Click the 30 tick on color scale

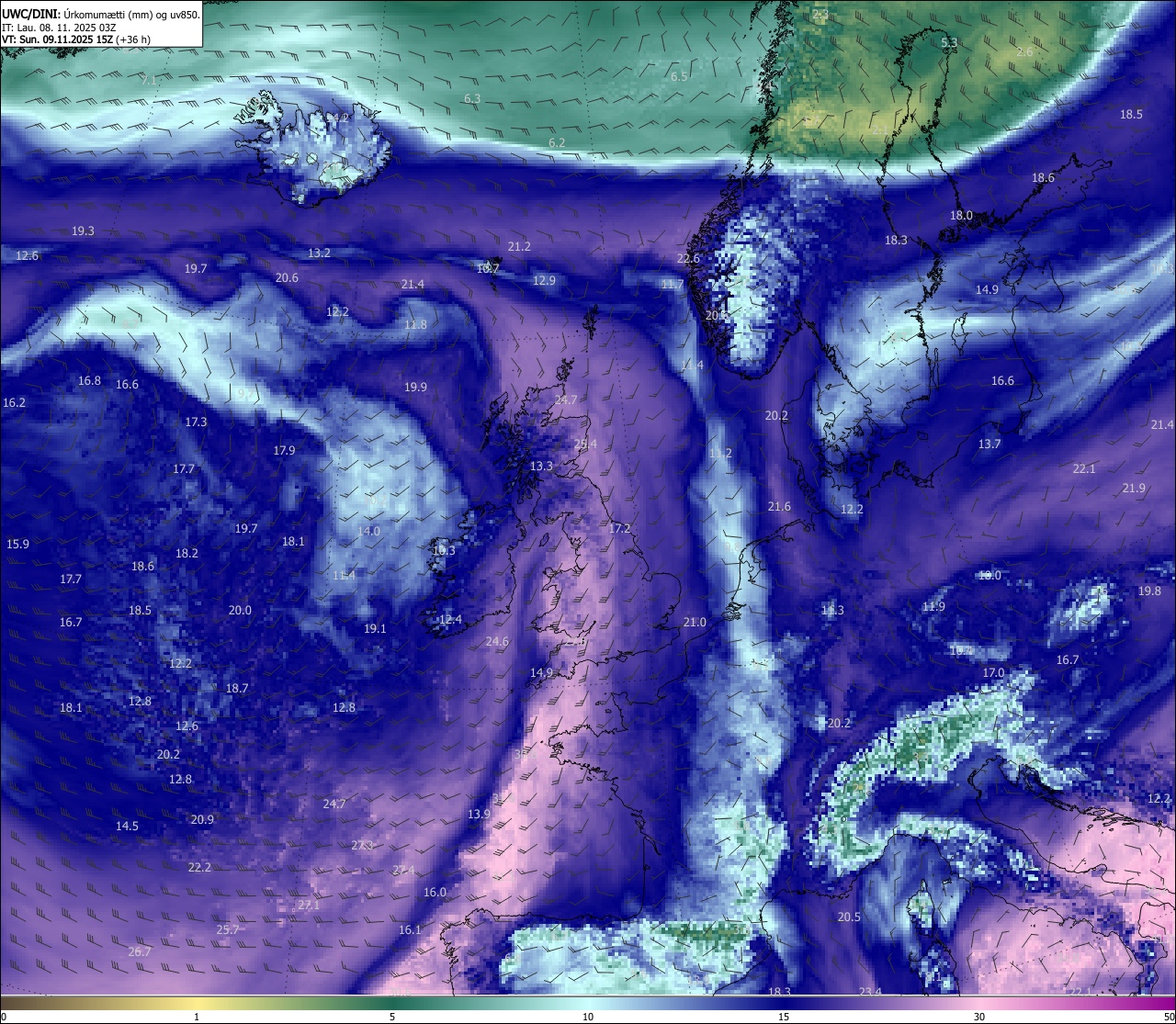pyautogui.click(x=979, y=1017)
